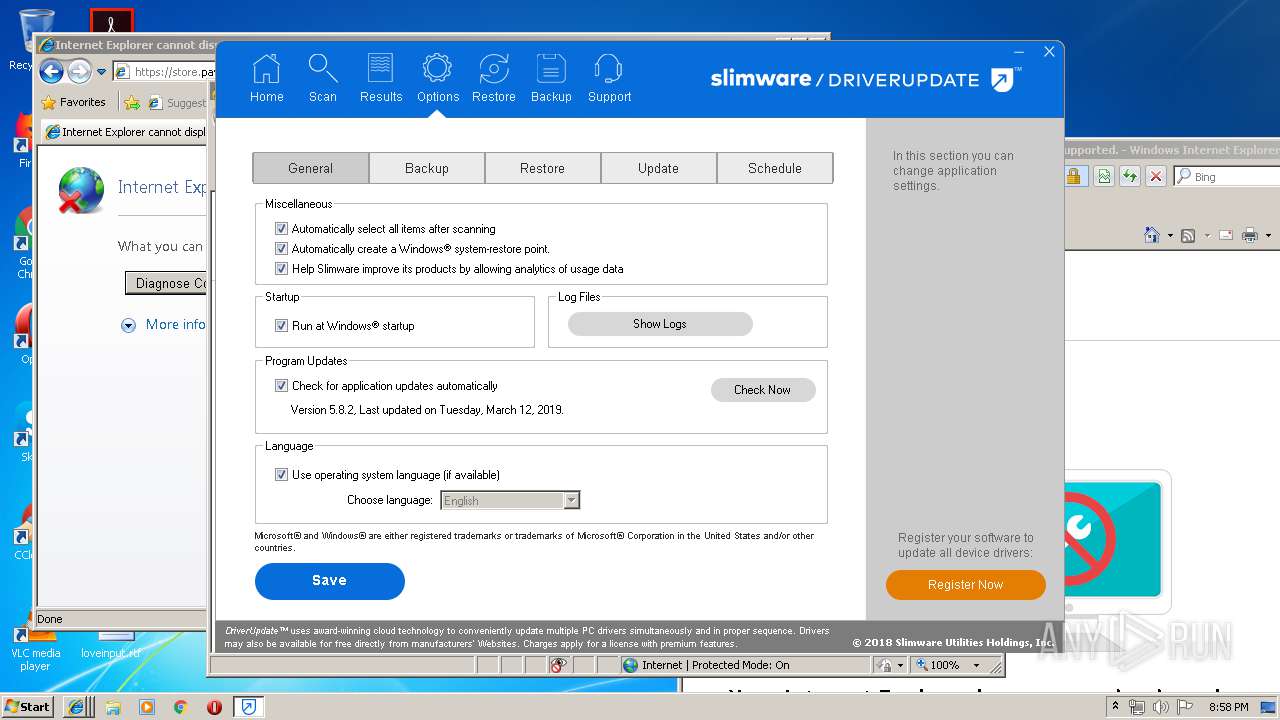Show hidden tray icons arrow
Screen dimensions: 1280x720
[x=1115, y=707]
